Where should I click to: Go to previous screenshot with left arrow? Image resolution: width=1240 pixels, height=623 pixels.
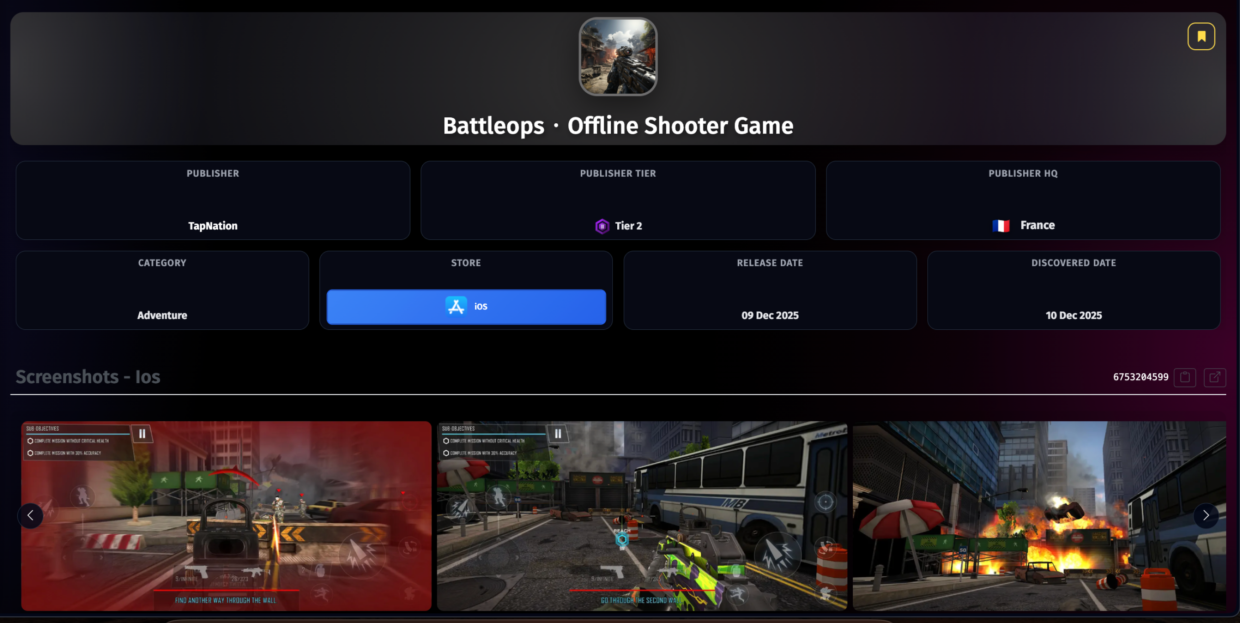tap(30, 516)
